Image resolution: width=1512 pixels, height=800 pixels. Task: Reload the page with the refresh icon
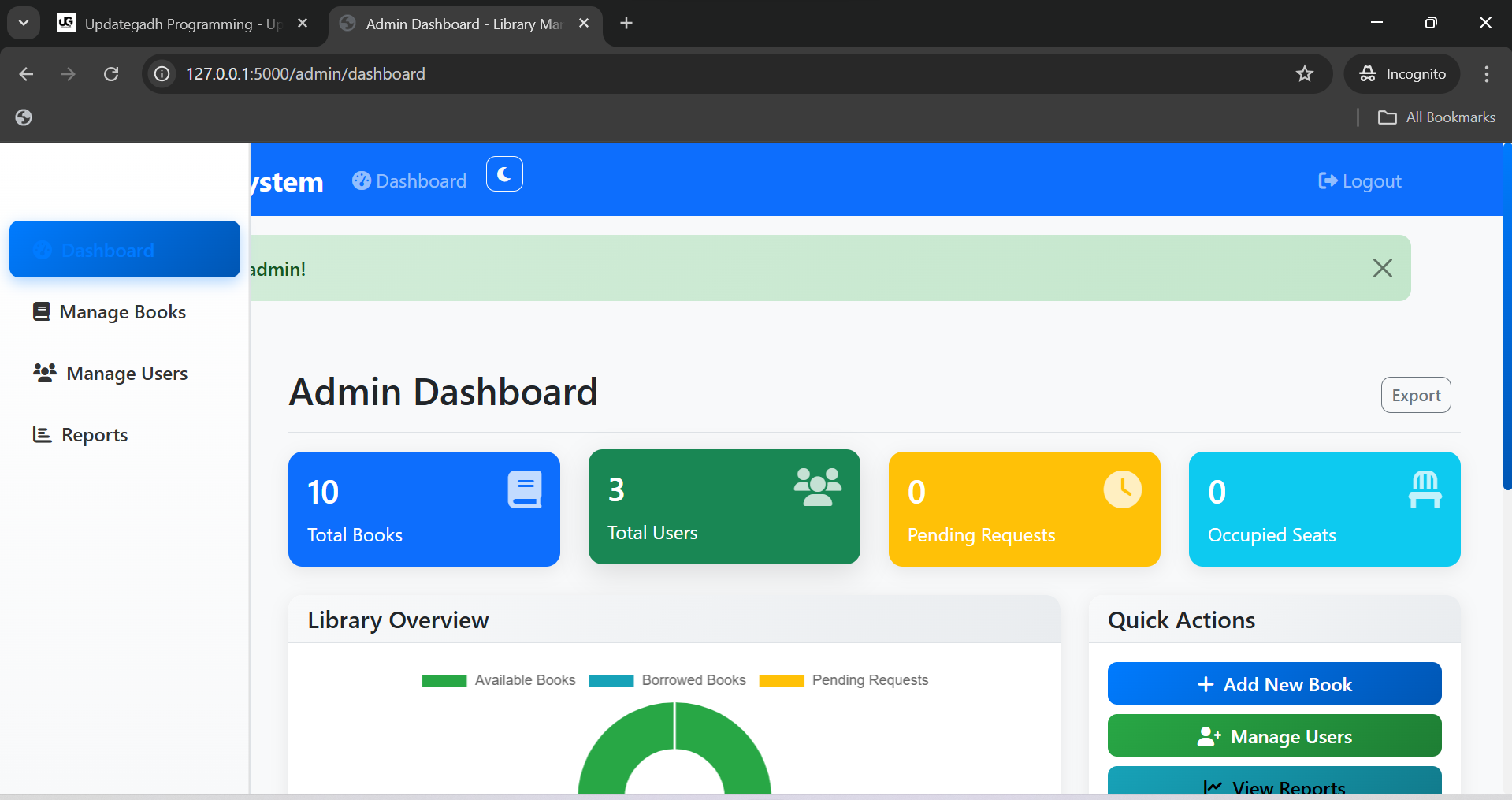tap(111, 74)
